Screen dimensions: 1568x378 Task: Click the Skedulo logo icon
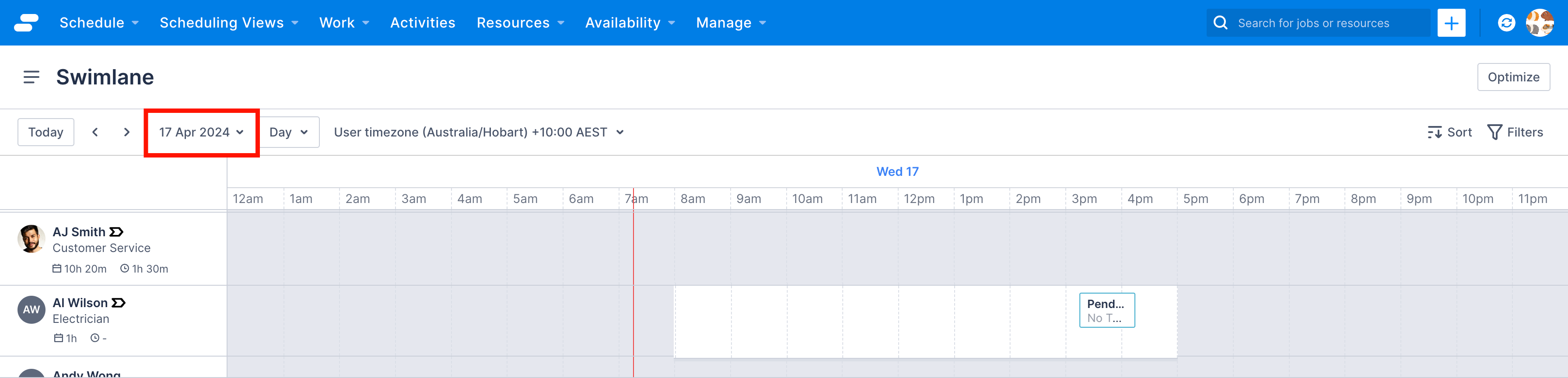tap(26, 22)
